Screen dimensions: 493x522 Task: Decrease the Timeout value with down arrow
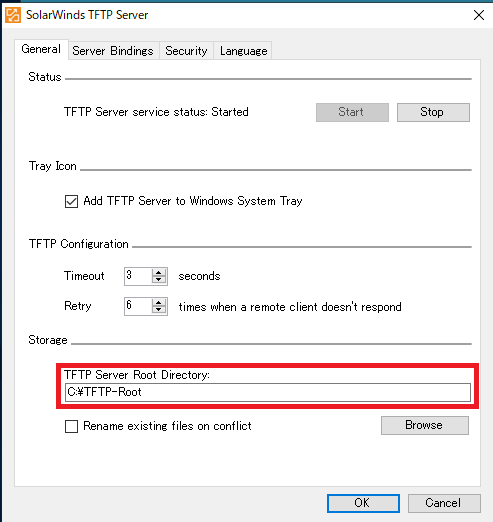(x=159, y=280)
